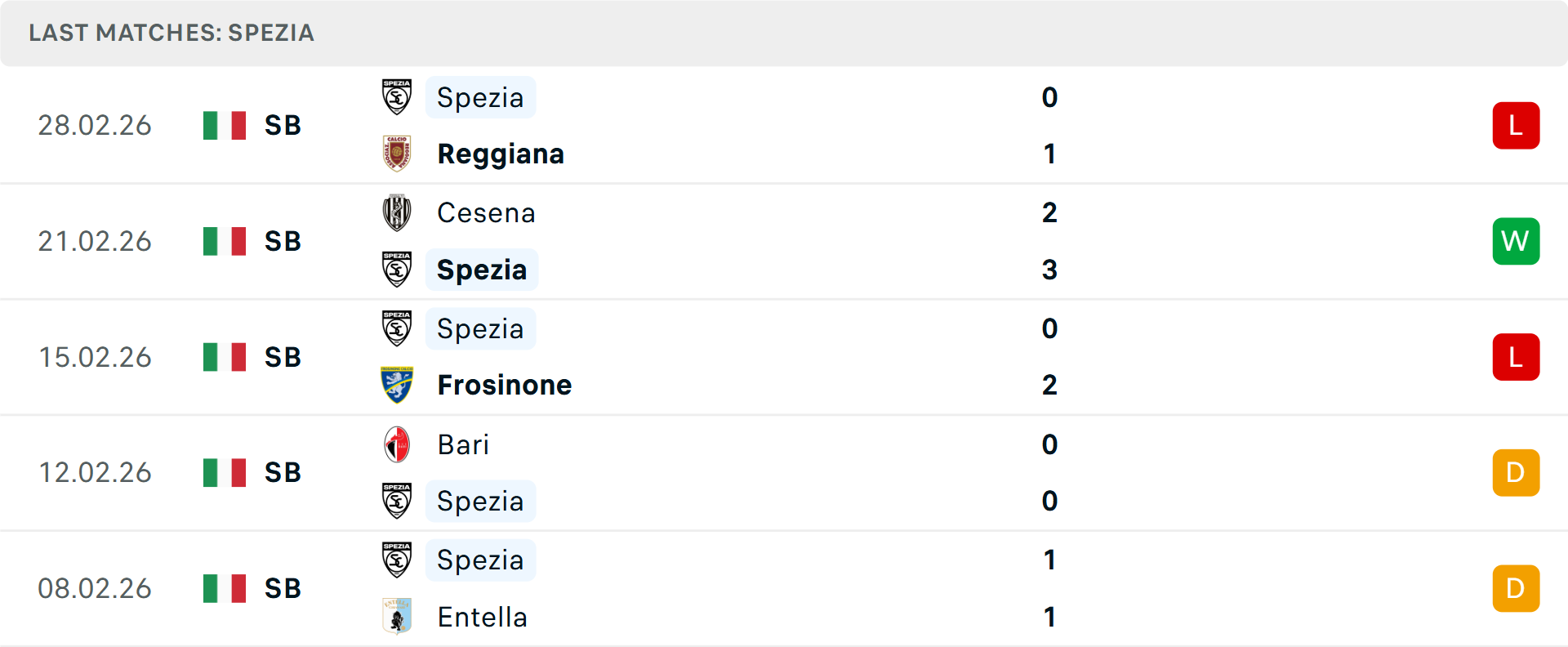This screenshot has height=647, width=1568.
Task: Click the Cesena club crest
Action: [397, 212]
